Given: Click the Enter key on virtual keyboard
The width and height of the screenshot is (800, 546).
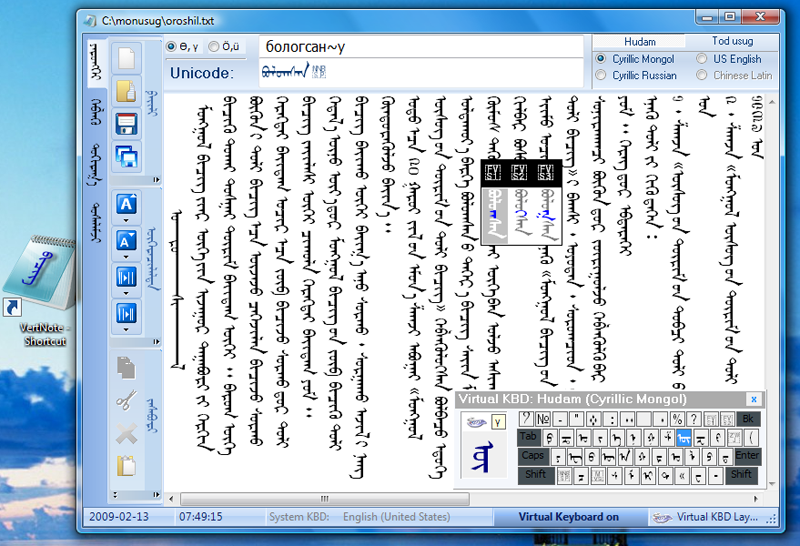Looking at the screenshot, I should [747, 456].
